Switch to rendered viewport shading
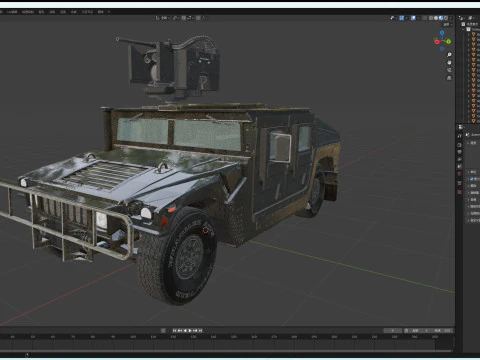Image resolution: width=480 pixels, height=360 pixels. click(x=446, y=18)
